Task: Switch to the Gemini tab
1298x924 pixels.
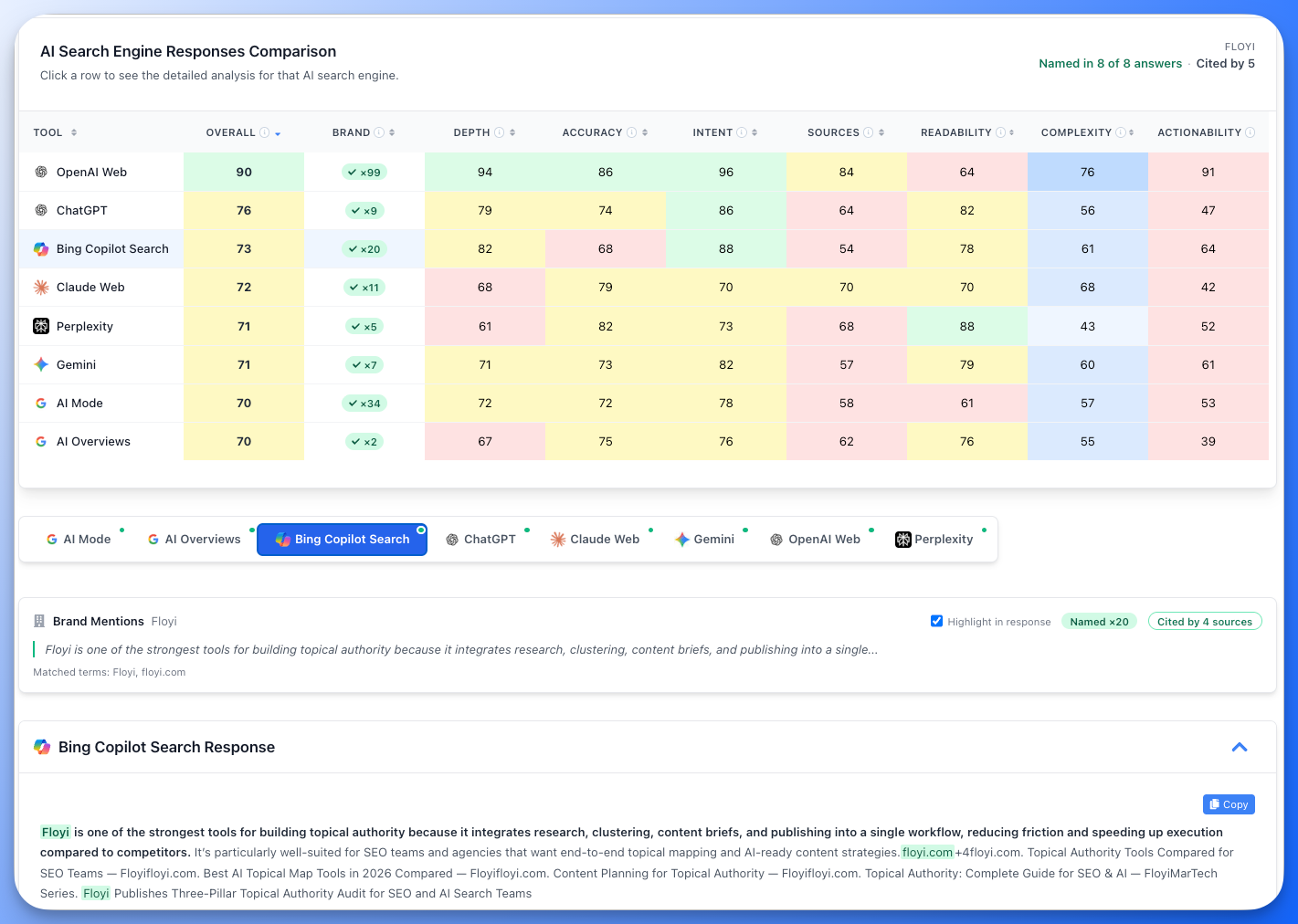Action: pyautogui.click(x=705, y=539)
